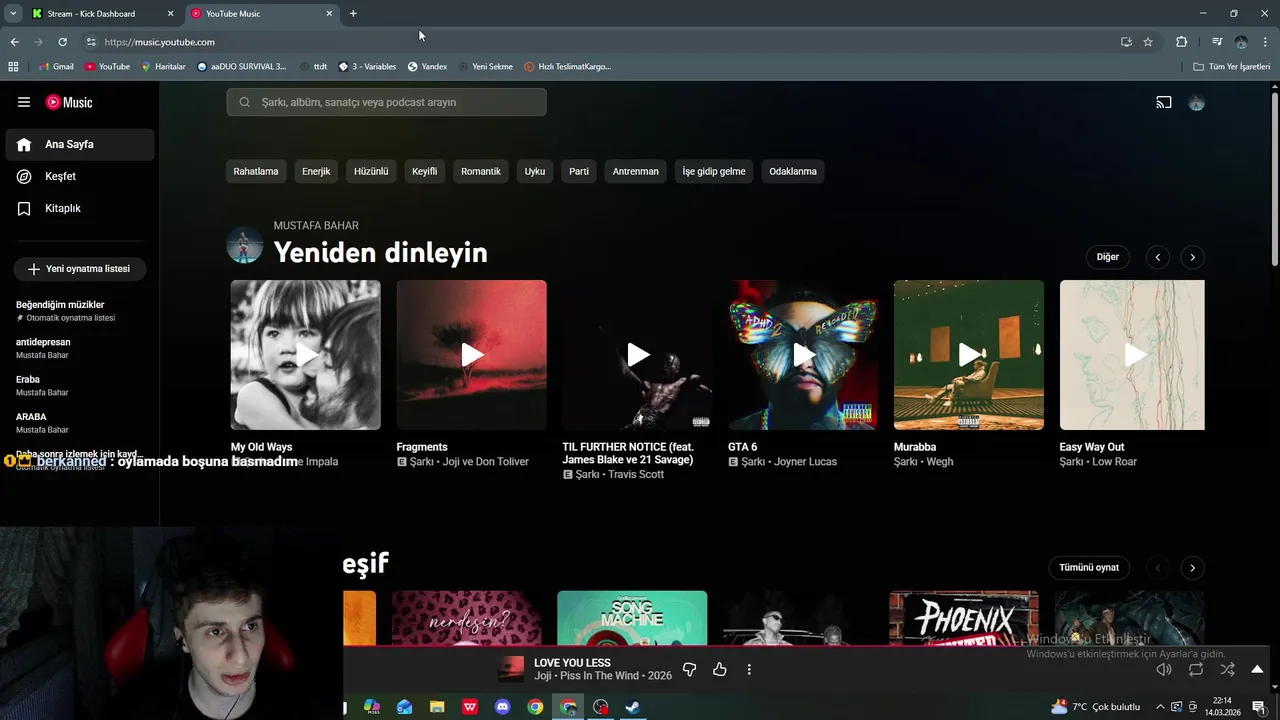The width and height of the screenshot is (1280, 720).
Task: Open the tab search dropdown arrow
Action: tap(13, 14)
